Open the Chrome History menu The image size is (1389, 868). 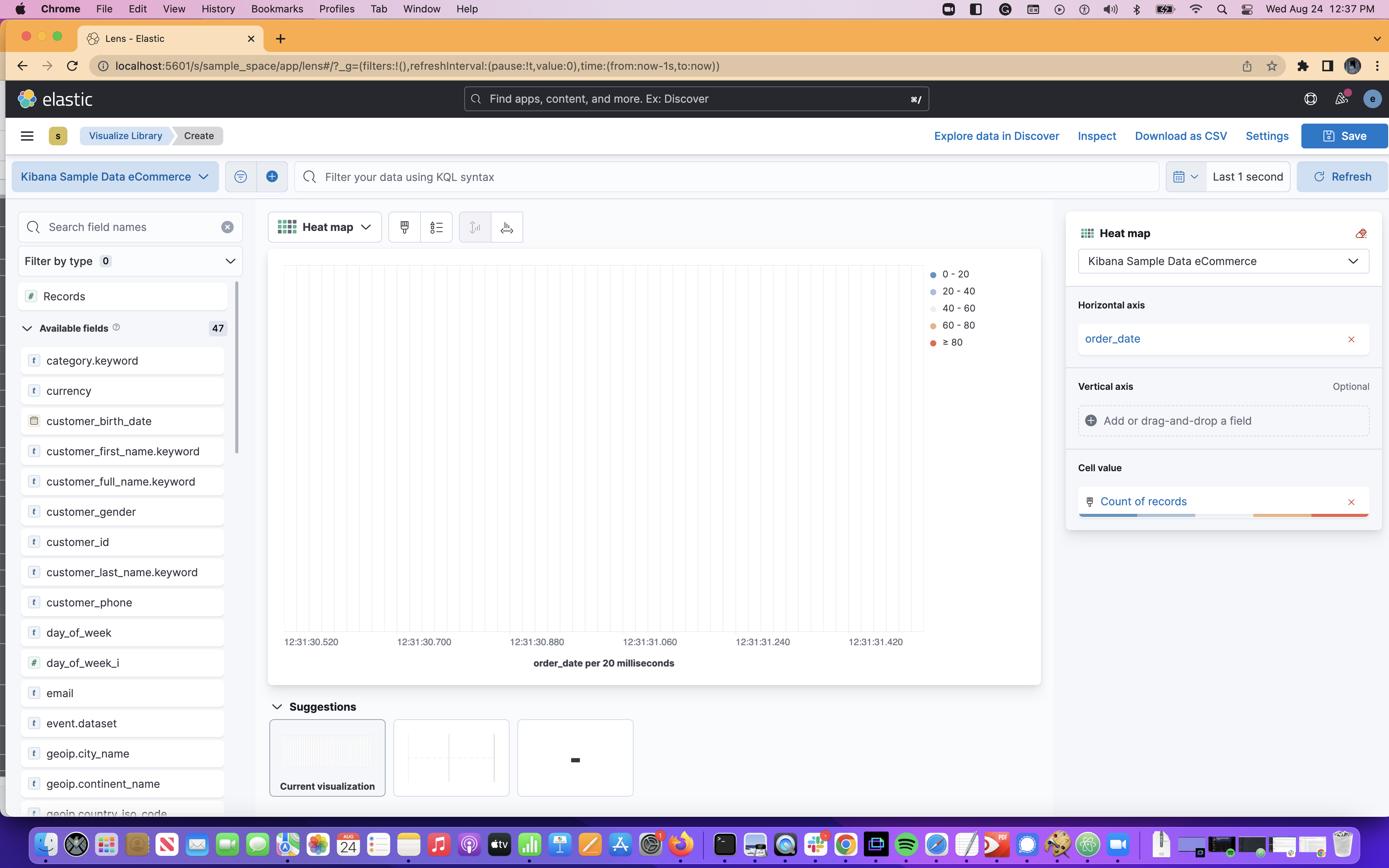[218, 9]
